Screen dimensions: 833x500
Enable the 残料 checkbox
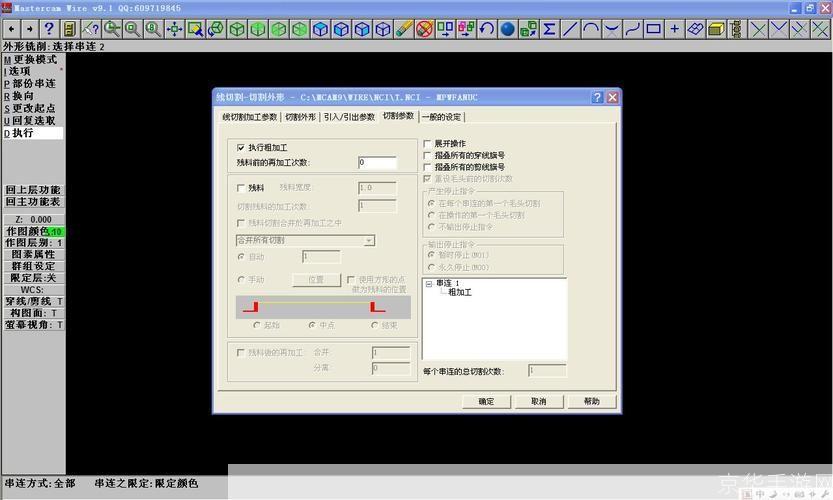click(x=241, y=188)
